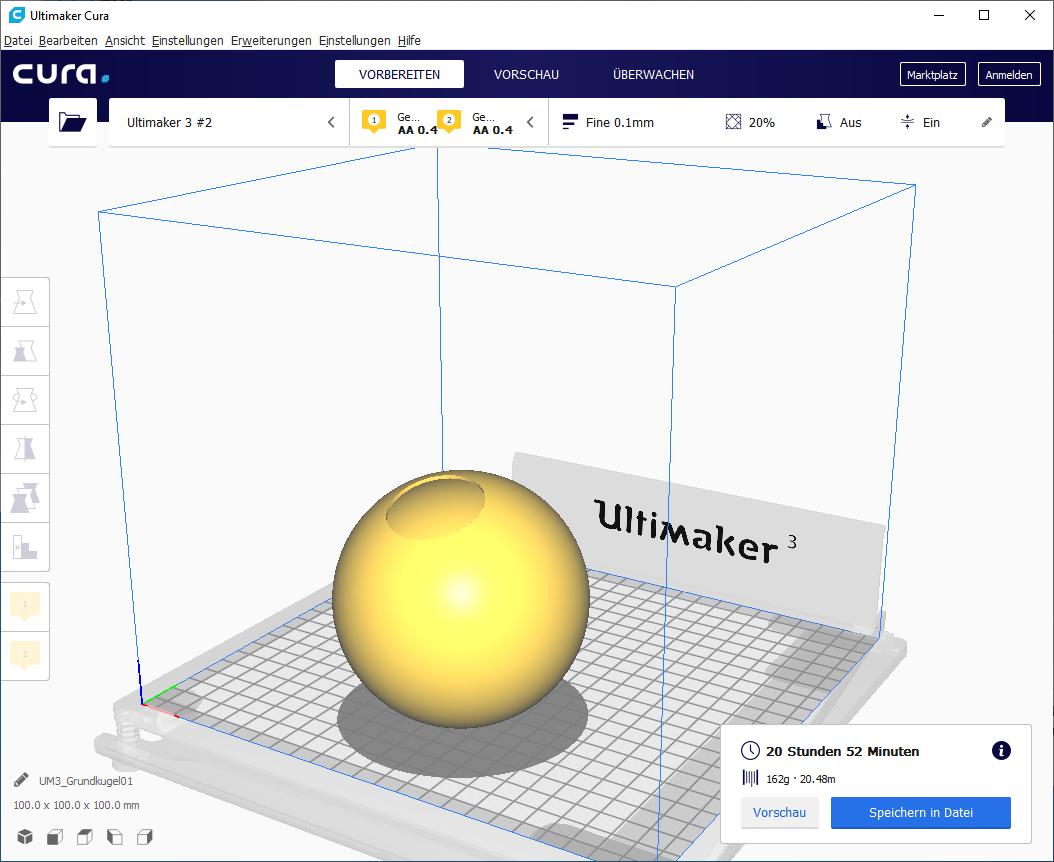Switch to the ÜBERWACHEN stage tab

click(653, 74)
